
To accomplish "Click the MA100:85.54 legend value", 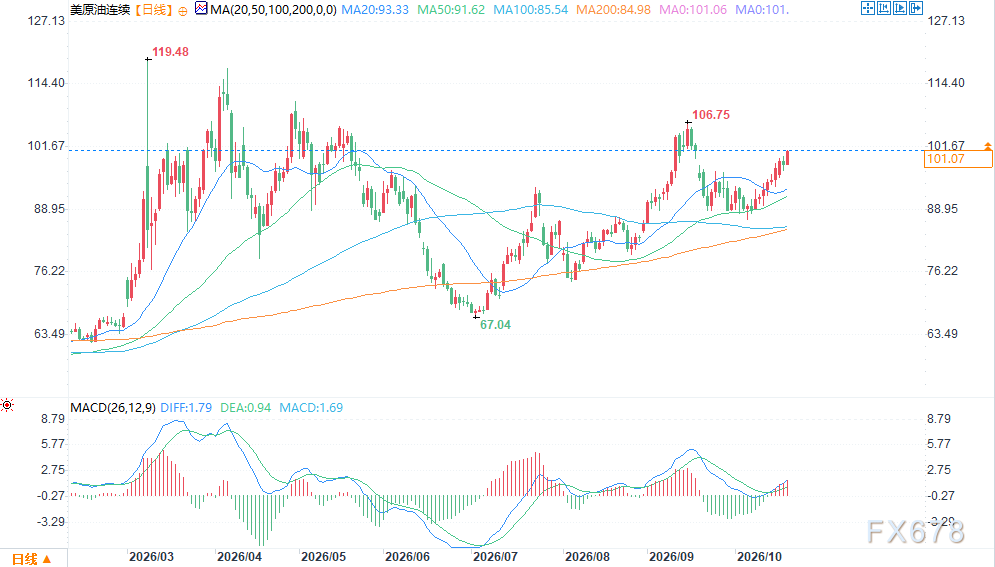I will [530, 10].
